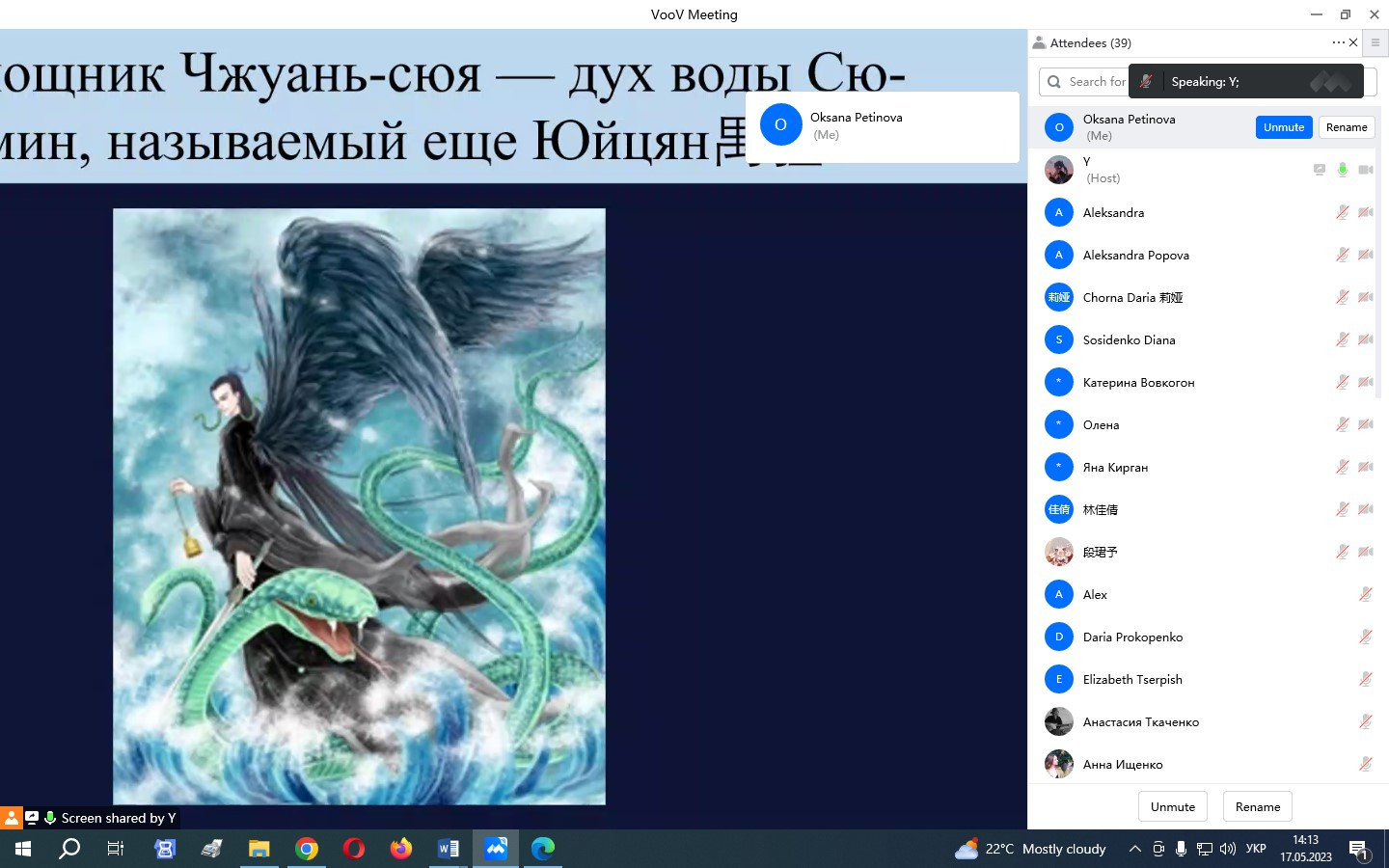The height and width of the screenshot is (868, 1389).
Task: Select attendee Daria Prokopenko in the list
Action: tap(1206, 637)
